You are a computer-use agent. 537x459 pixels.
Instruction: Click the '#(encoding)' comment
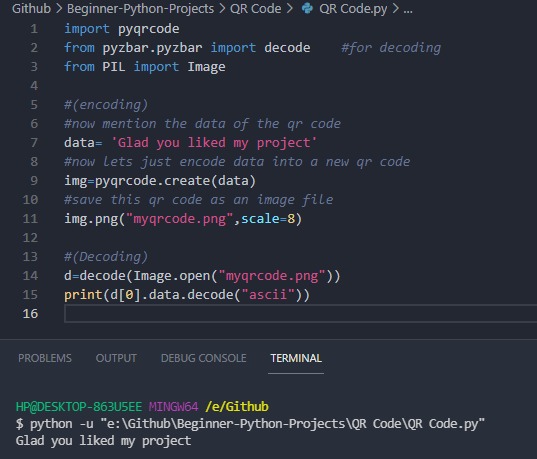tap(106, 104)
